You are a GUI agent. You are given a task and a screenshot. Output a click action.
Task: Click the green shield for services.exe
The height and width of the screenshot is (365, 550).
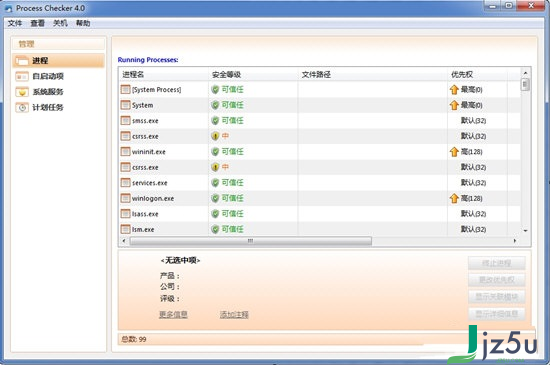point(215,183)
